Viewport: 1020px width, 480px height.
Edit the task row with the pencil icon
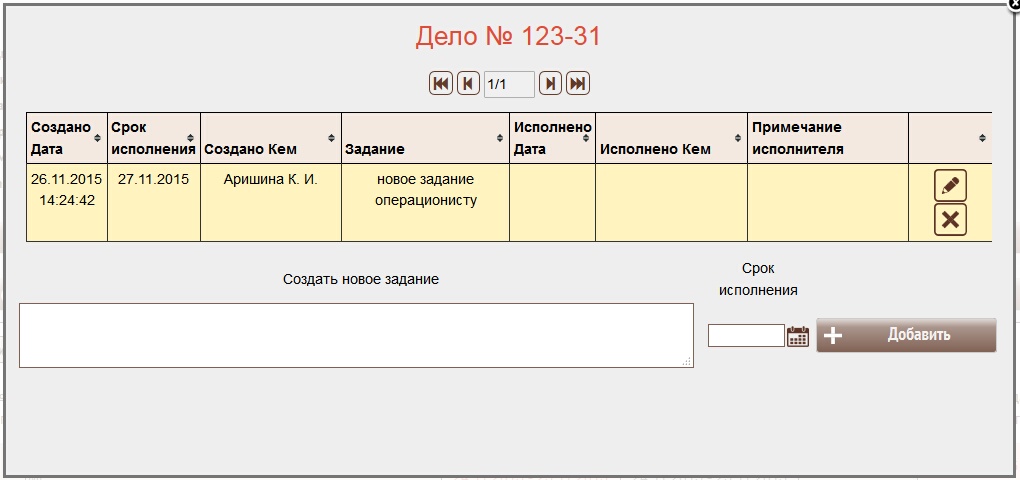pyautogui.click(x=950, y=186)
